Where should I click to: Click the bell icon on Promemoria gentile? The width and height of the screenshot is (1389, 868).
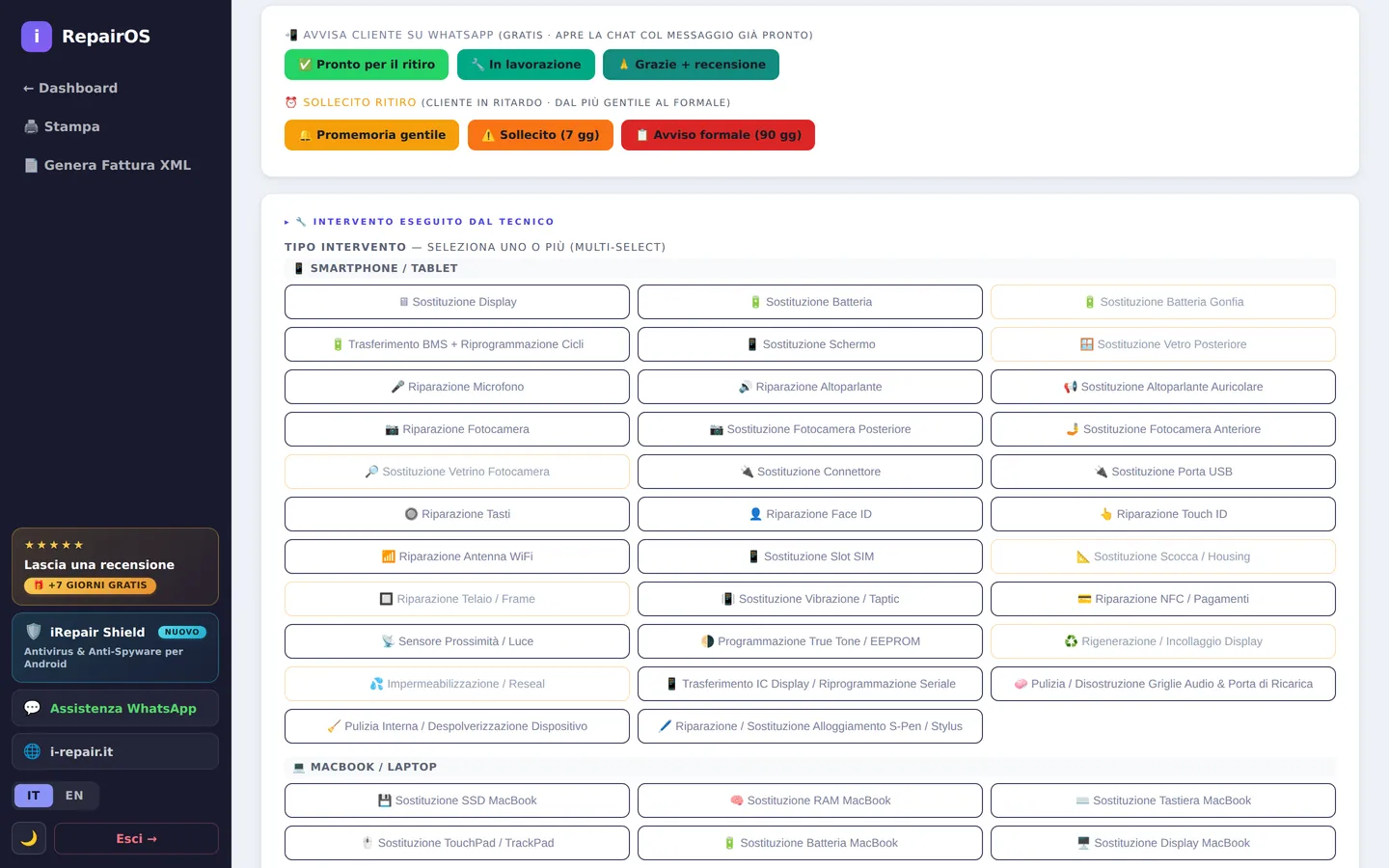305,135
